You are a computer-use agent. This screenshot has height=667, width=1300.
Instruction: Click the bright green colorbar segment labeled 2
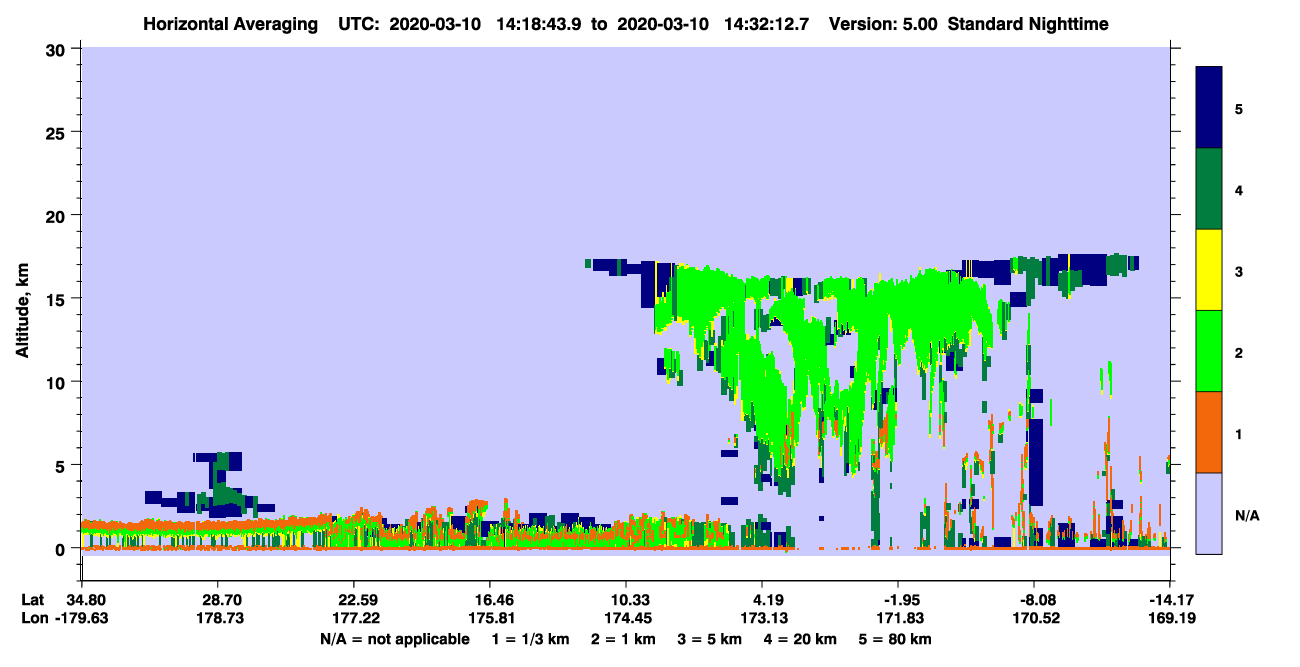(x=1209, y=351)
